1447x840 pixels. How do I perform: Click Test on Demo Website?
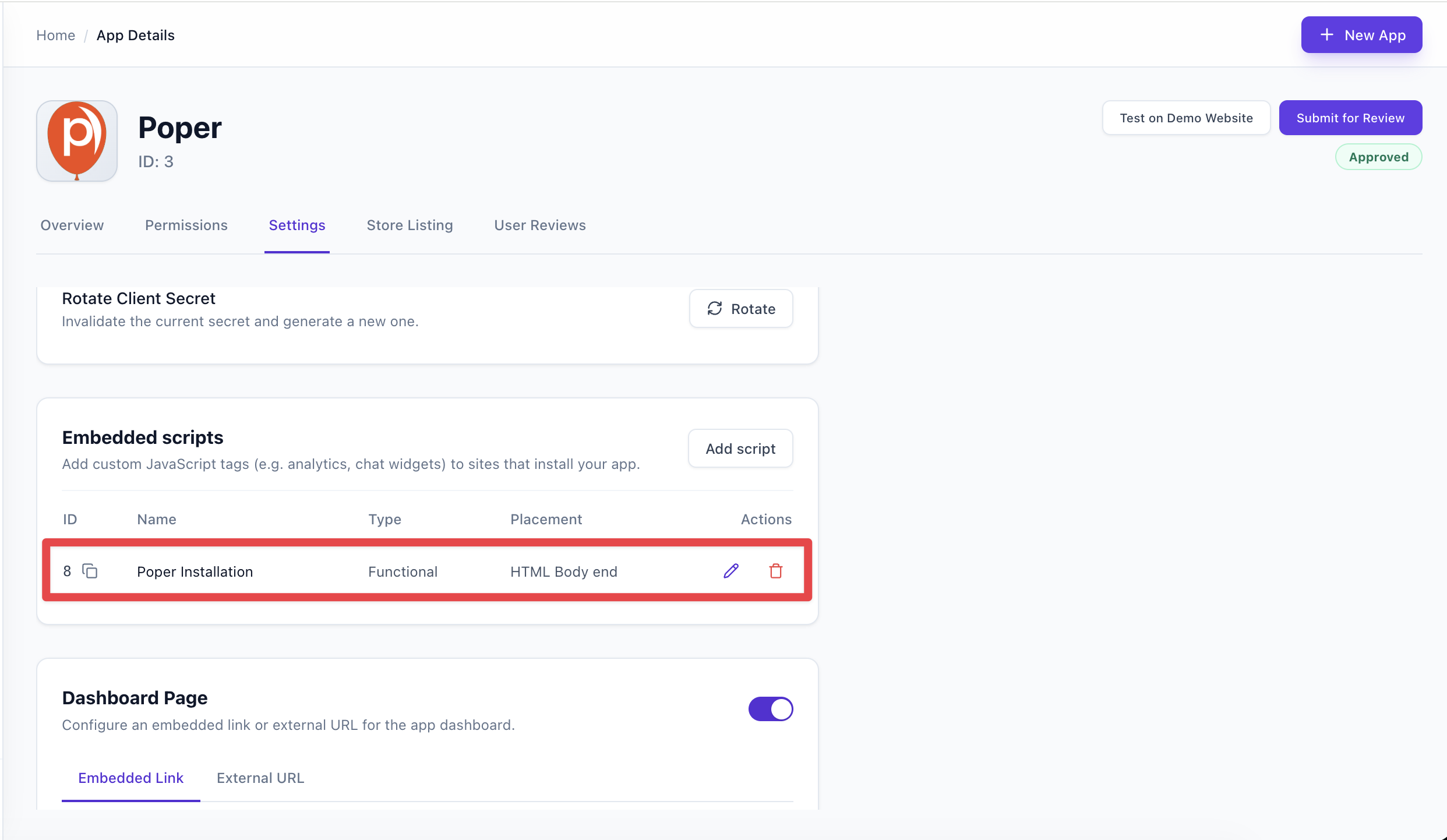tap(1187, 118)
